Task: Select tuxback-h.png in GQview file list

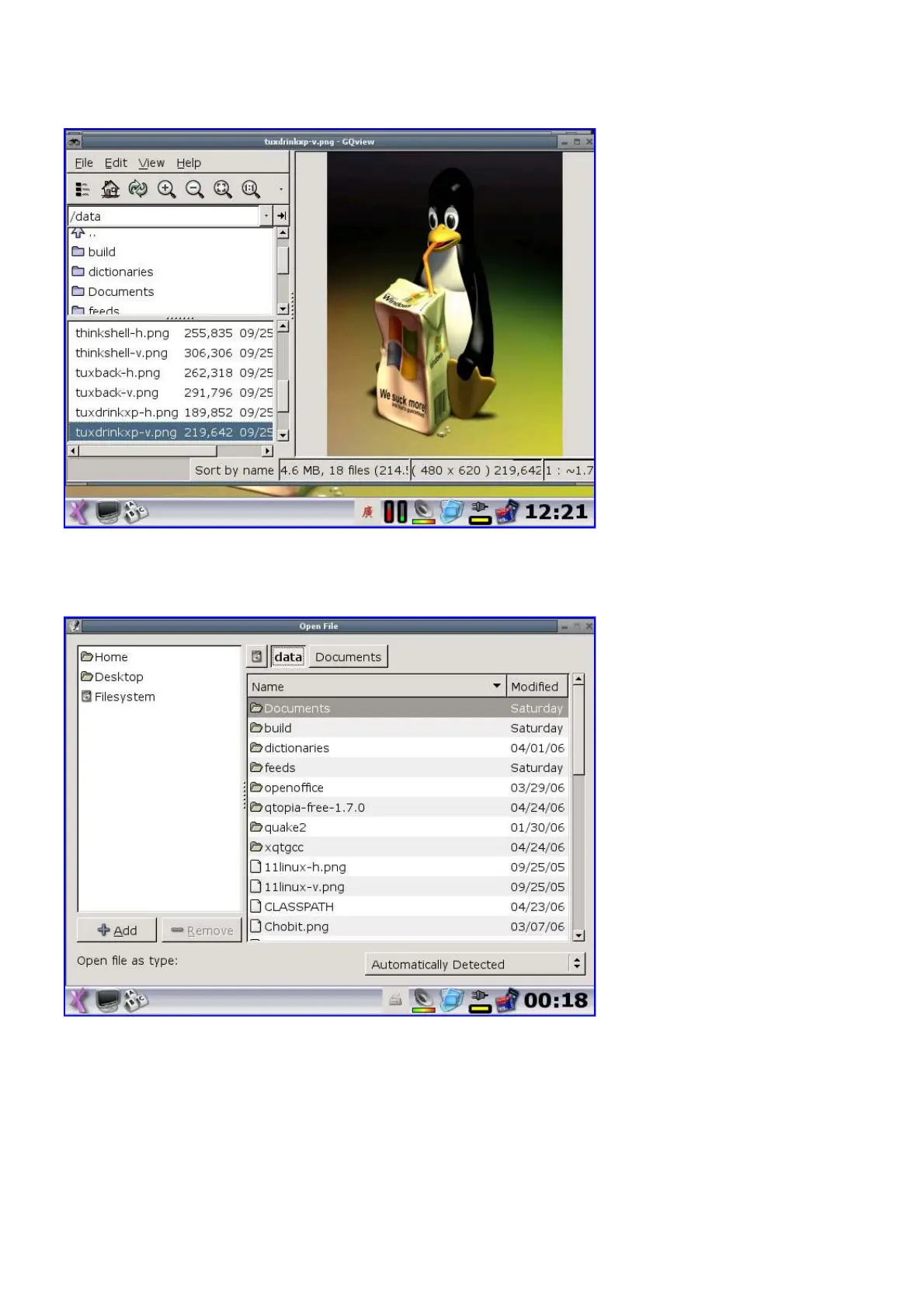Action: click(x=171, y=373)
